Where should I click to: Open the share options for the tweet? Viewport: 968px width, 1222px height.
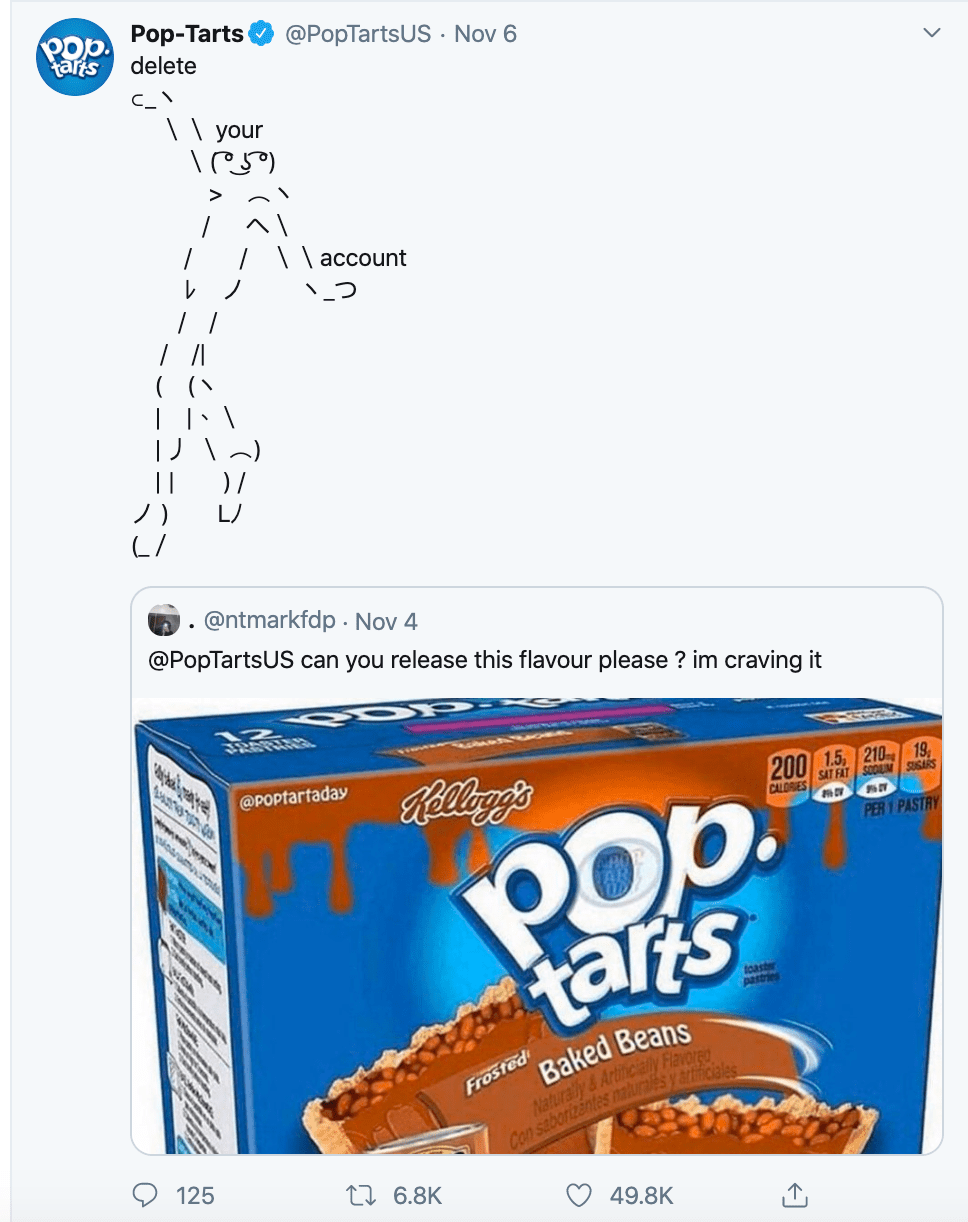[795, 1194]
